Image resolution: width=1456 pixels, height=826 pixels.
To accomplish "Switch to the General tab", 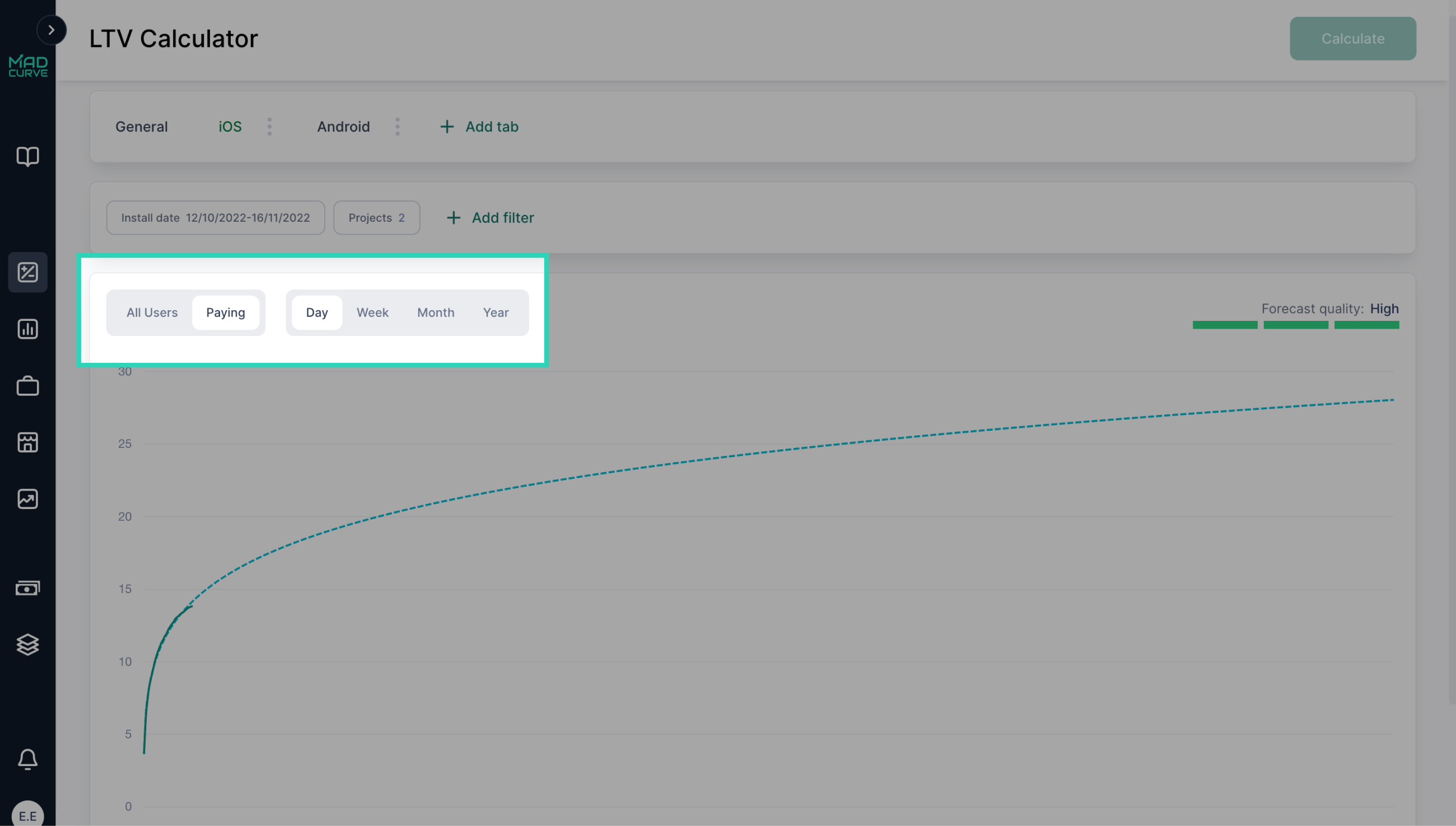I will pyautogui.click(x=141, y=127).
